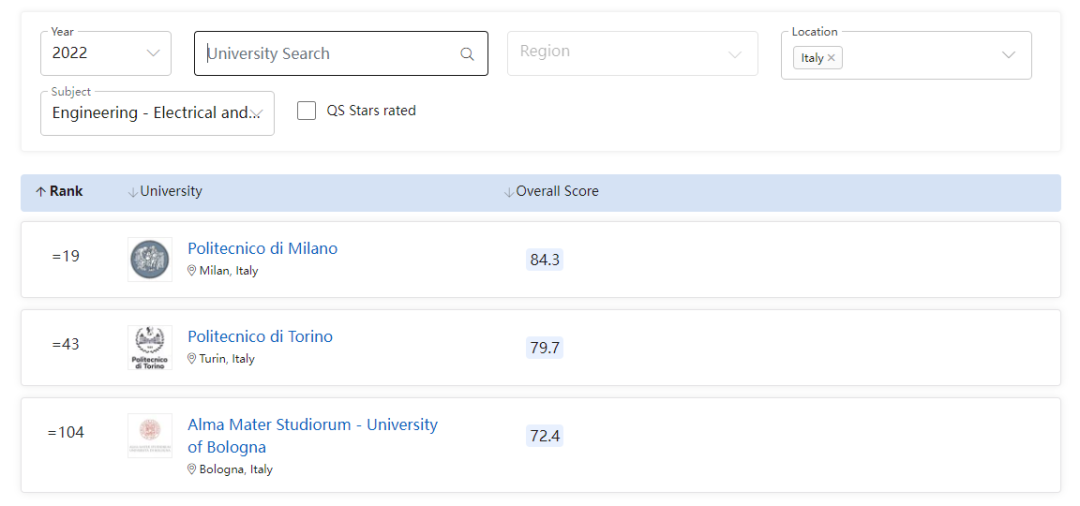Sort by the Rank column header
Viewport: 1080px width, 506px height.
pyautogui.click(x=66, y=191)
